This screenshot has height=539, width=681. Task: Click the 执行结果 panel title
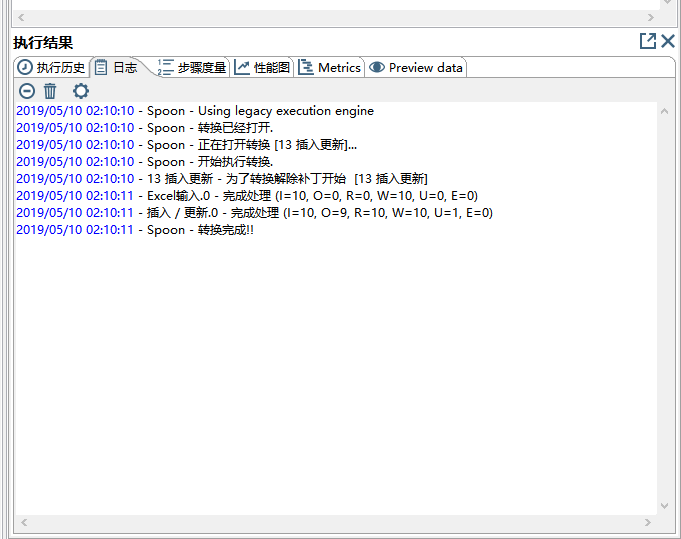coord(43,43)
